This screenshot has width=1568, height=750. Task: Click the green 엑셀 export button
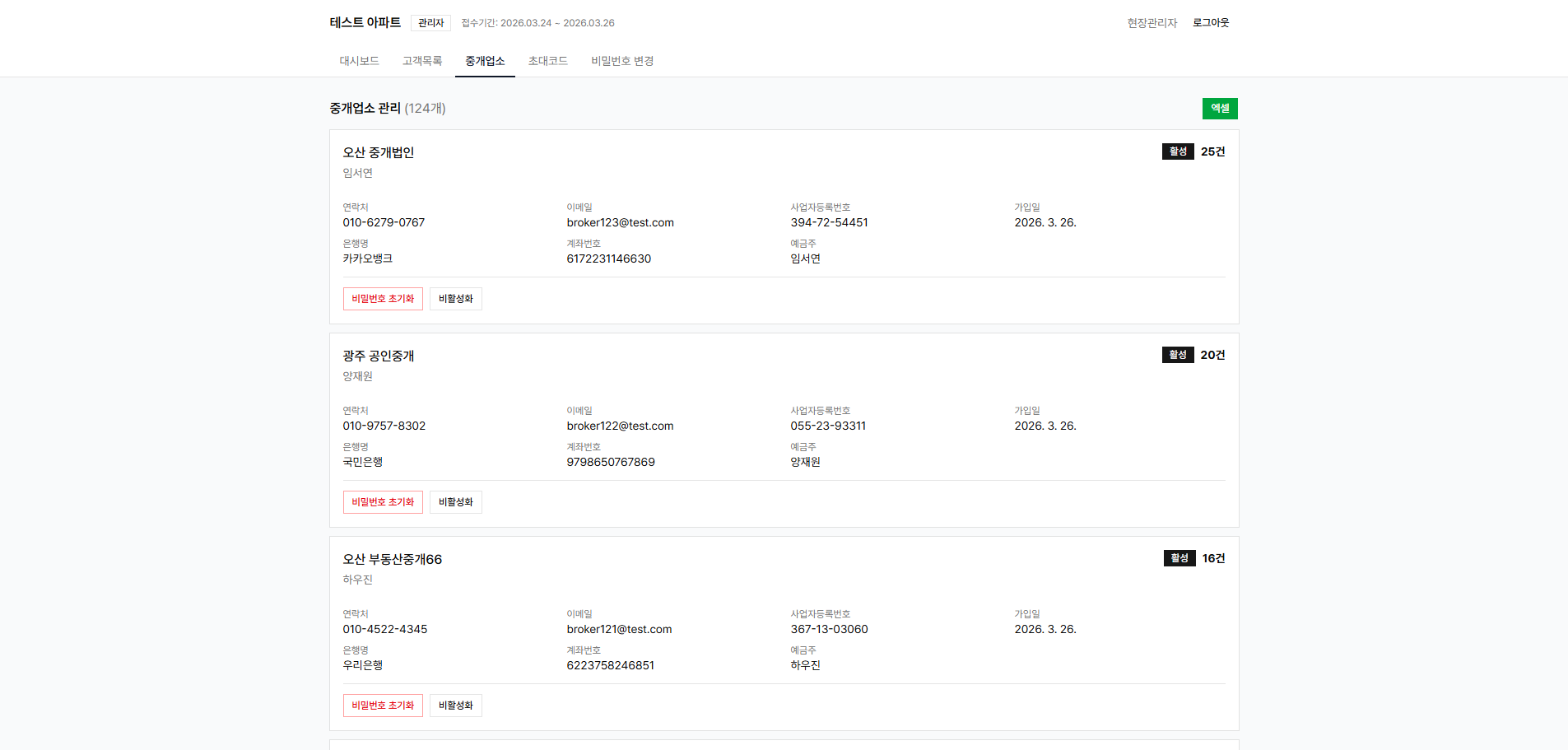(x=1219, y=109)
